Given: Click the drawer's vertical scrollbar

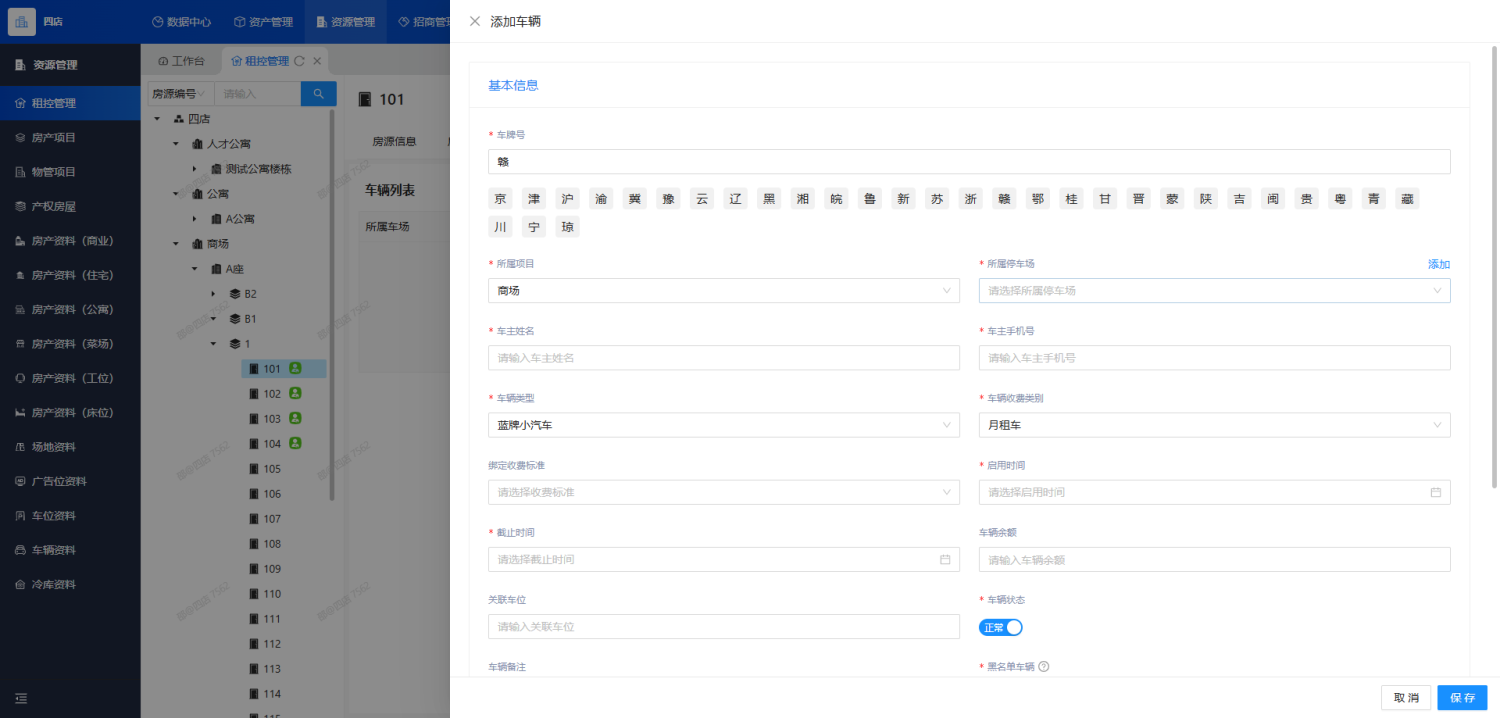Looking at the screenshot, I should click(x=1495, y=267).
